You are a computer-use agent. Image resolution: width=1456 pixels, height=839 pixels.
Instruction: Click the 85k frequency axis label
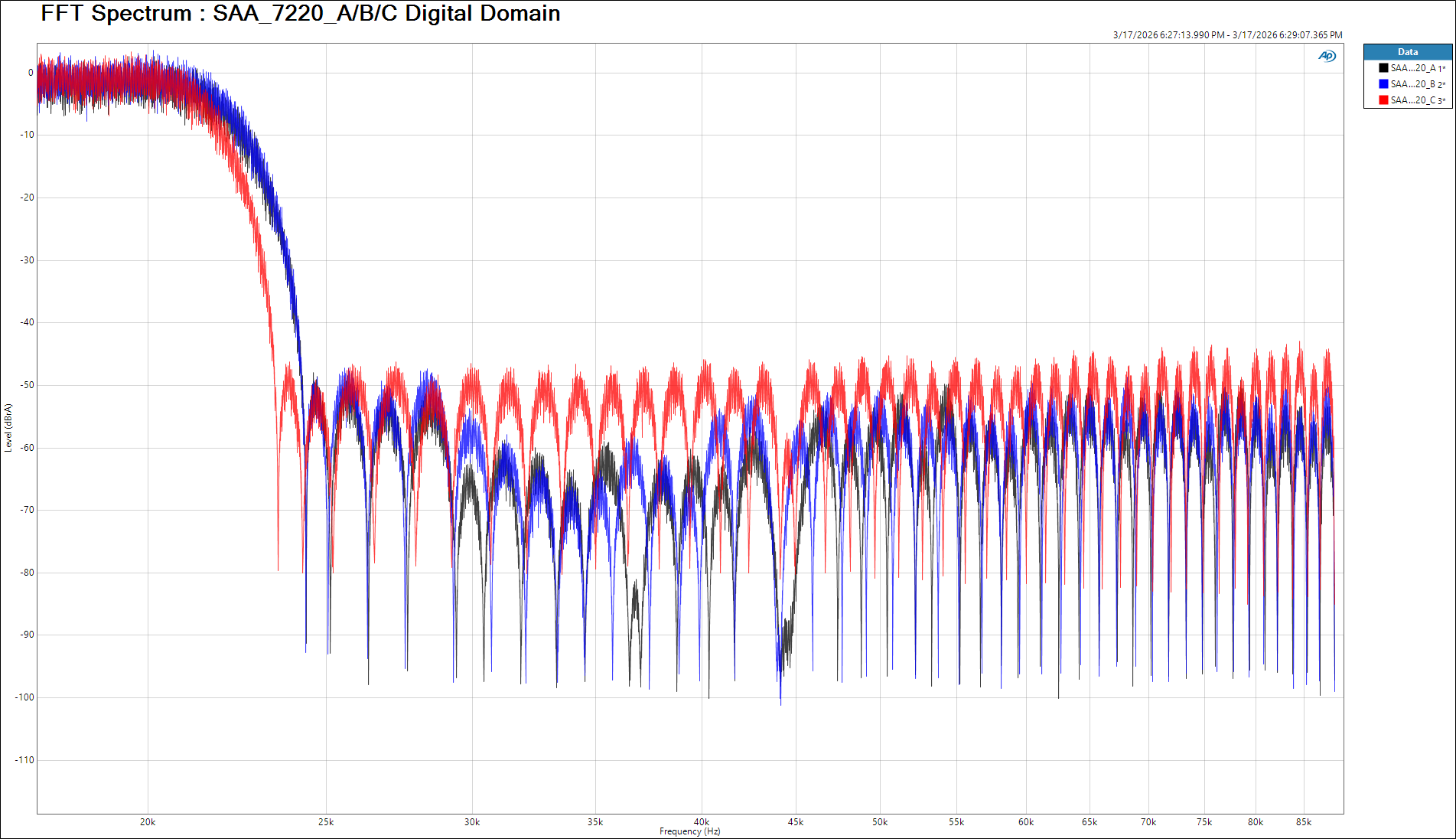(x=1304, y=822)
